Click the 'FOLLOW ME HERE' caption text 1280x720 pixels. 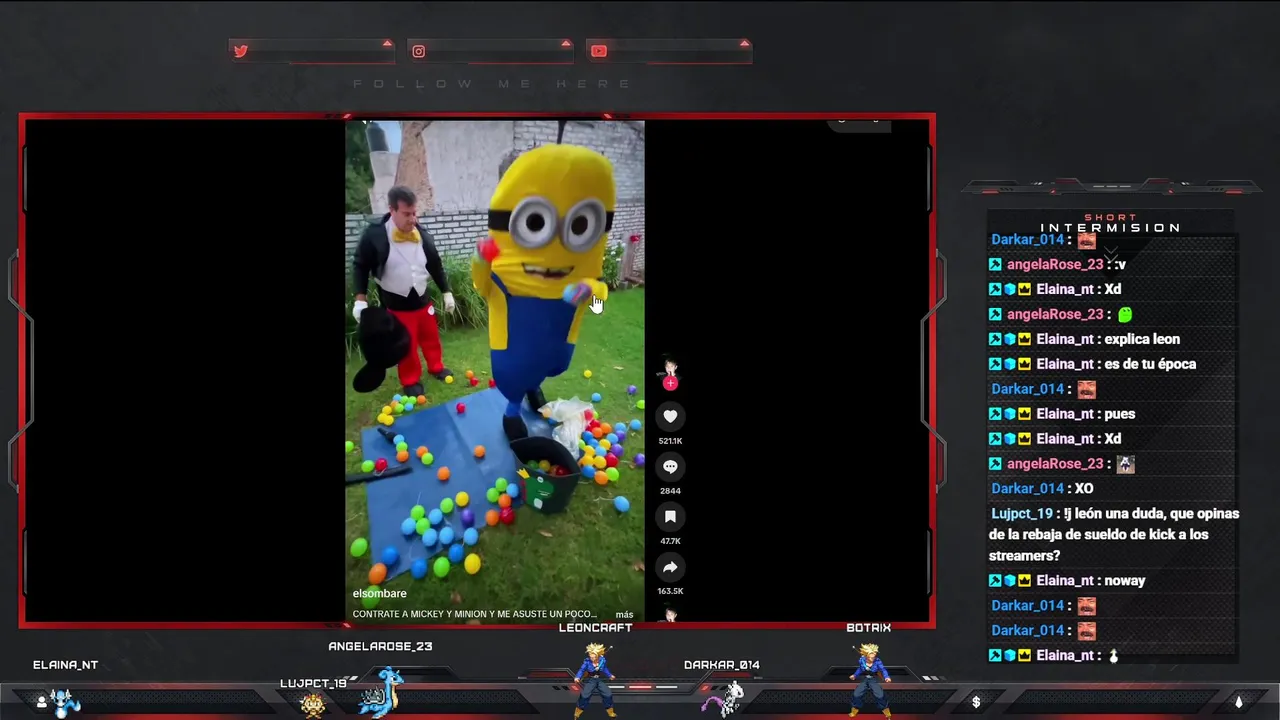pos(492,84)
